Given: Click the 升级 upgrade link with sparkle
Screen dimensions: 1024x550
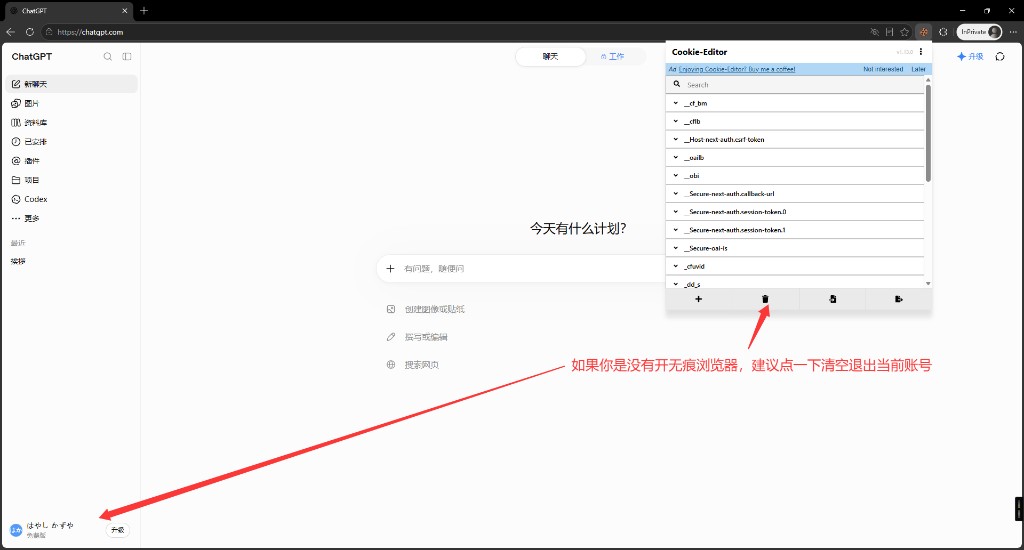Looking at the screenshot, I should (x=970, y=57).
